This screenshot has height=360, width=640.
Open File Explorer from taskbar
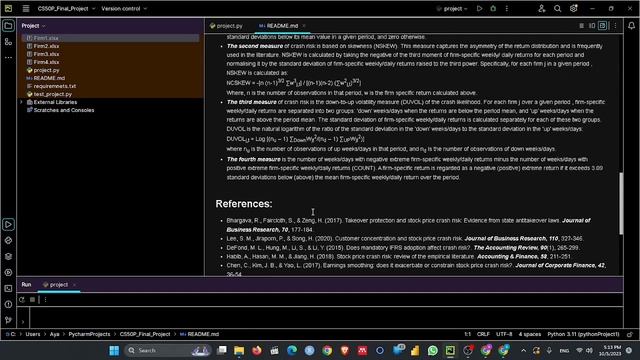pos(239,350)
